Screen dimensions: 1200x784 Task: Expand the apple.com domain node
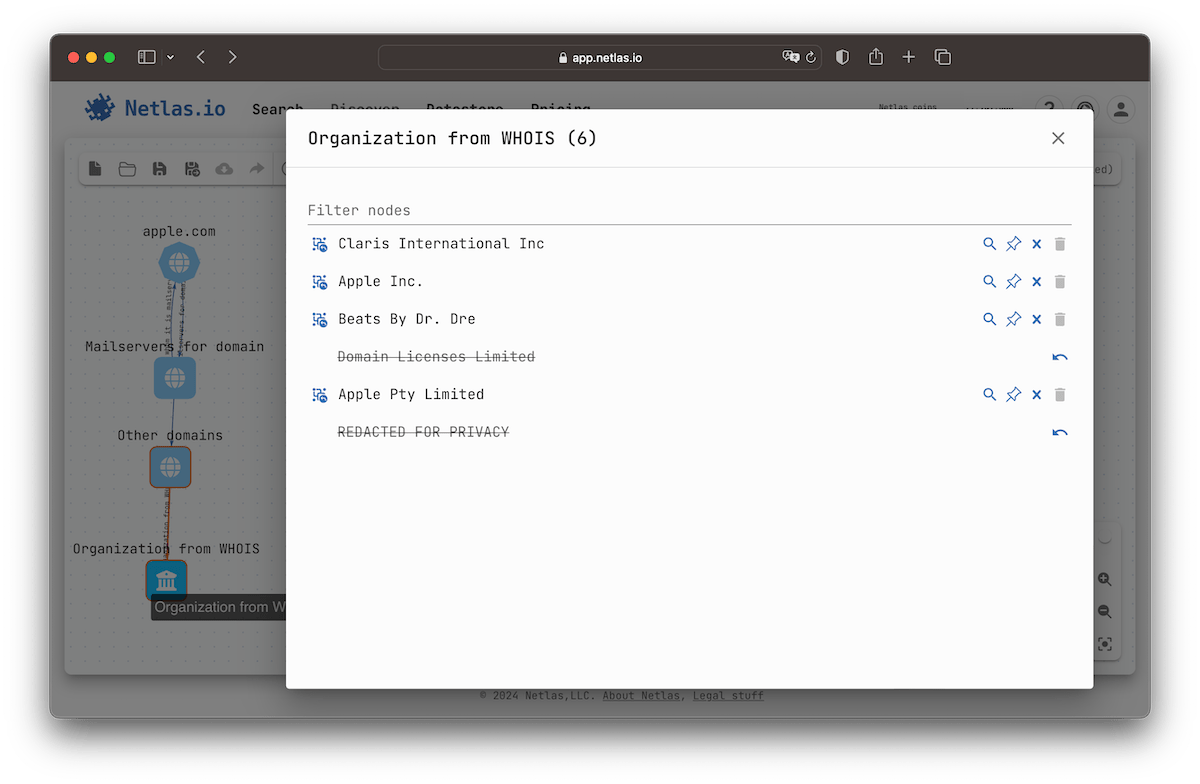(179, 262)
